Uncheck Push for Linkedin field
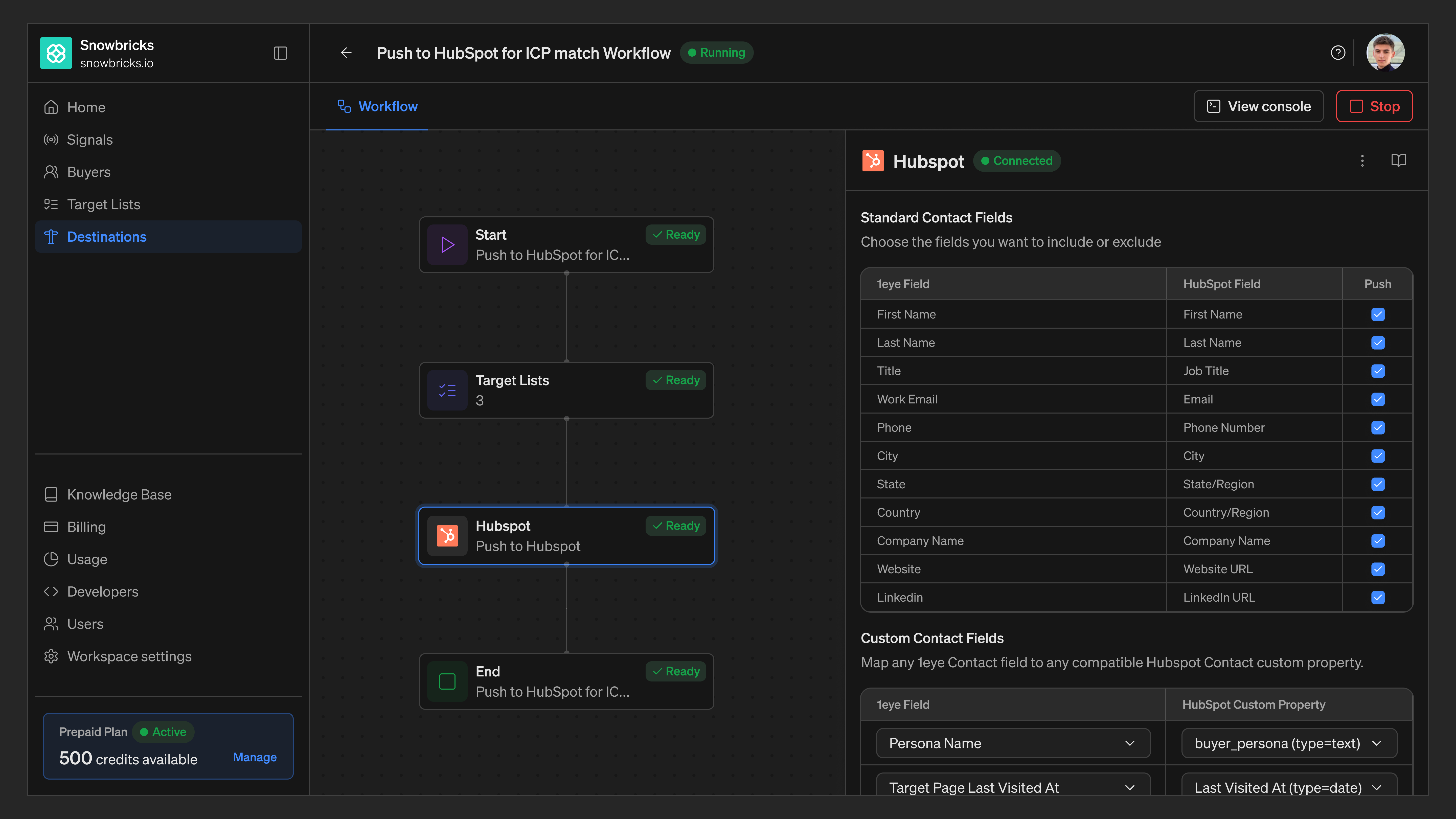The height and width of the screenshot is (819, 1456). [x=1378, y=597]
